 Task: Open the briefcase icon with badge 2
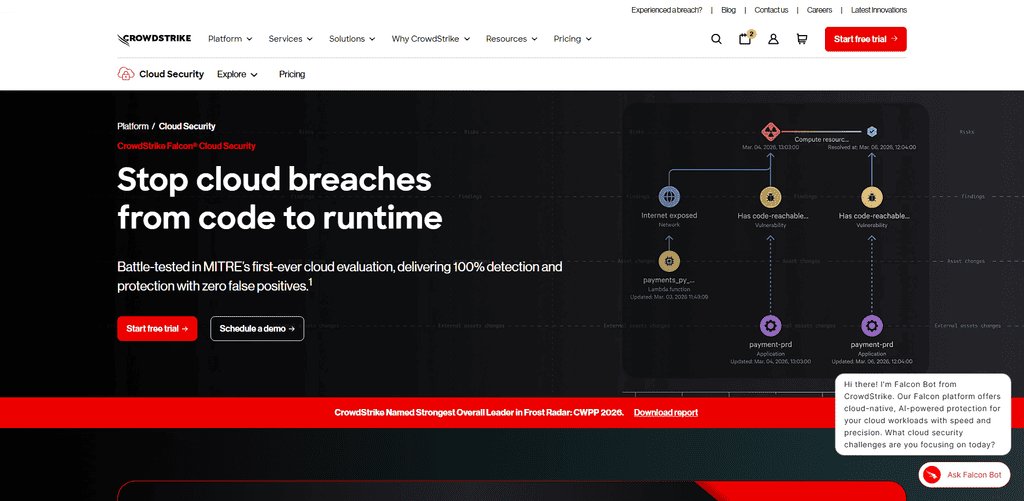(x=745, y=39)
